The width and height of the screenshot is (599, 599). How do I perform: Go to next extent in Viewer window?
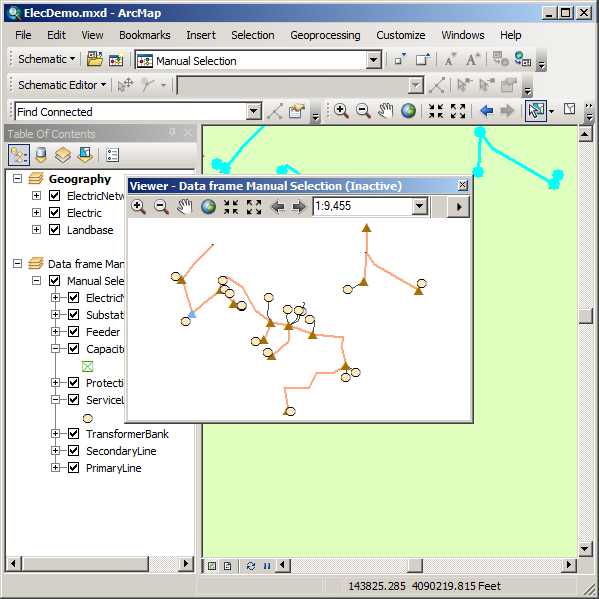tap(299, 207)
